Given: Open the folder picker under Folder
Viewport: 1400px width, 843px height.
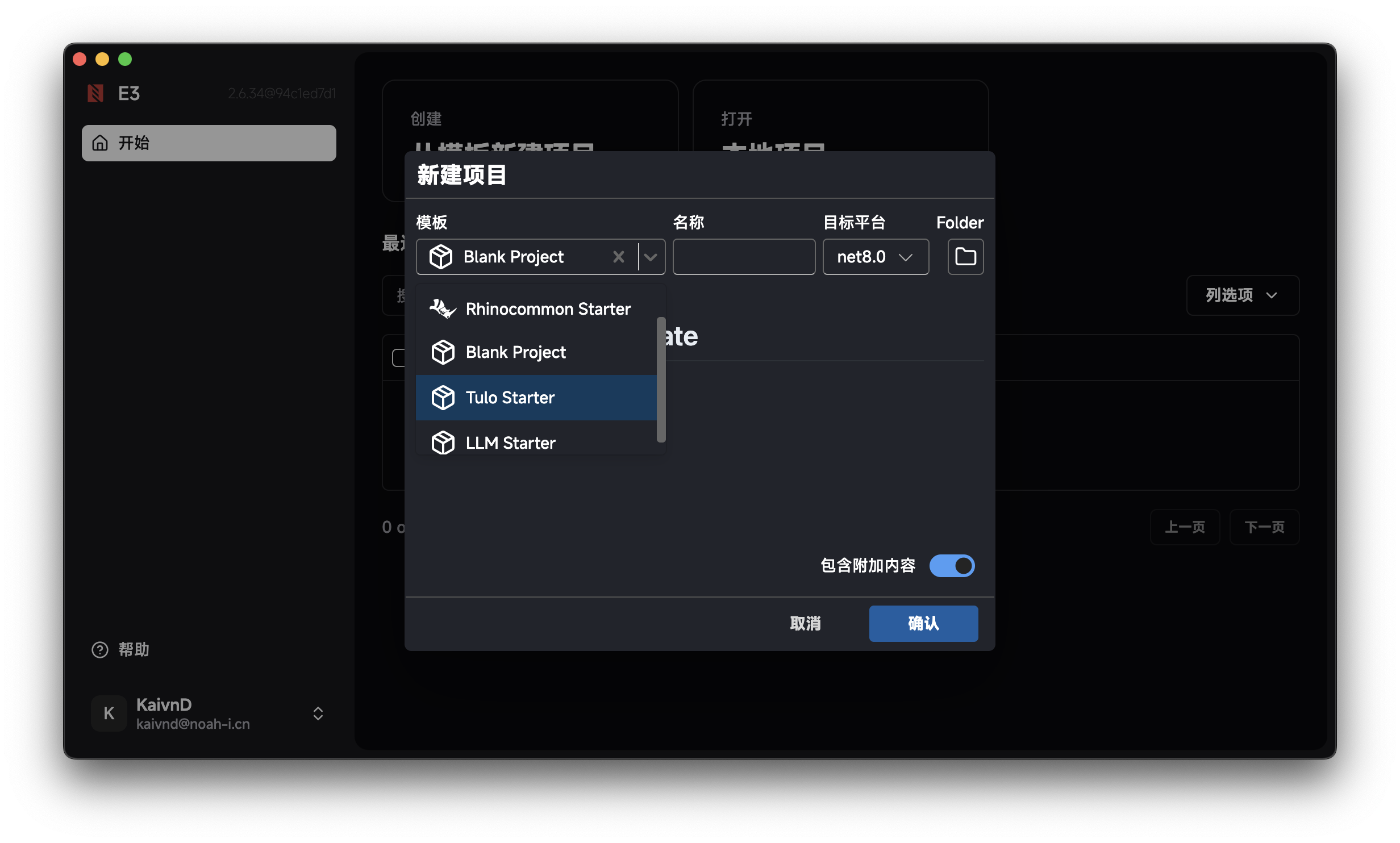Looking at the screenshot, I should click(965, 257).
